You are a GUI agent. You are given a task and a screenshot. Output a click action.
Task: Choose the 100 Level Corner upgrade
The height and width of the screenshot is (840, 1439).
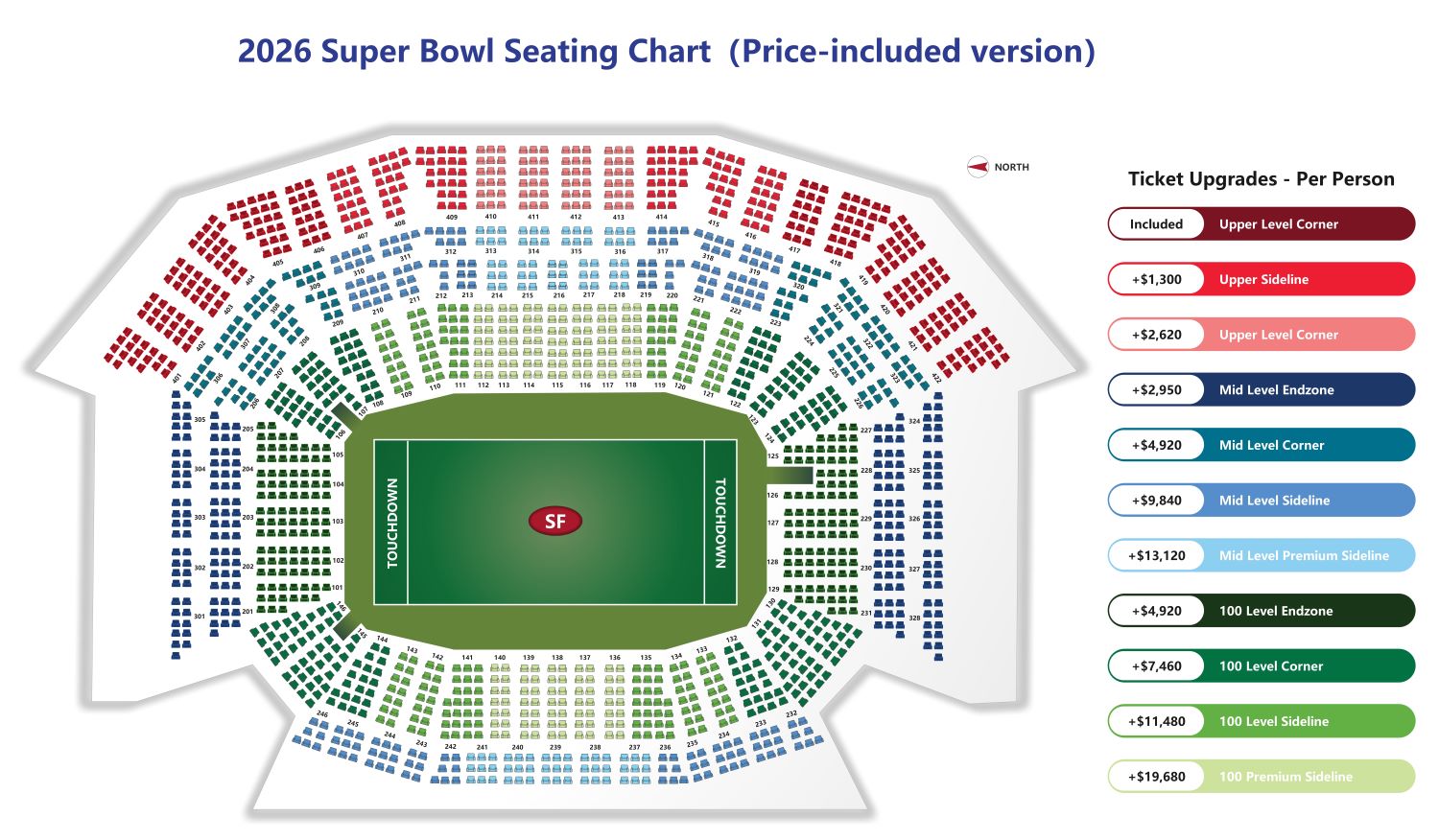point(1261,666)
